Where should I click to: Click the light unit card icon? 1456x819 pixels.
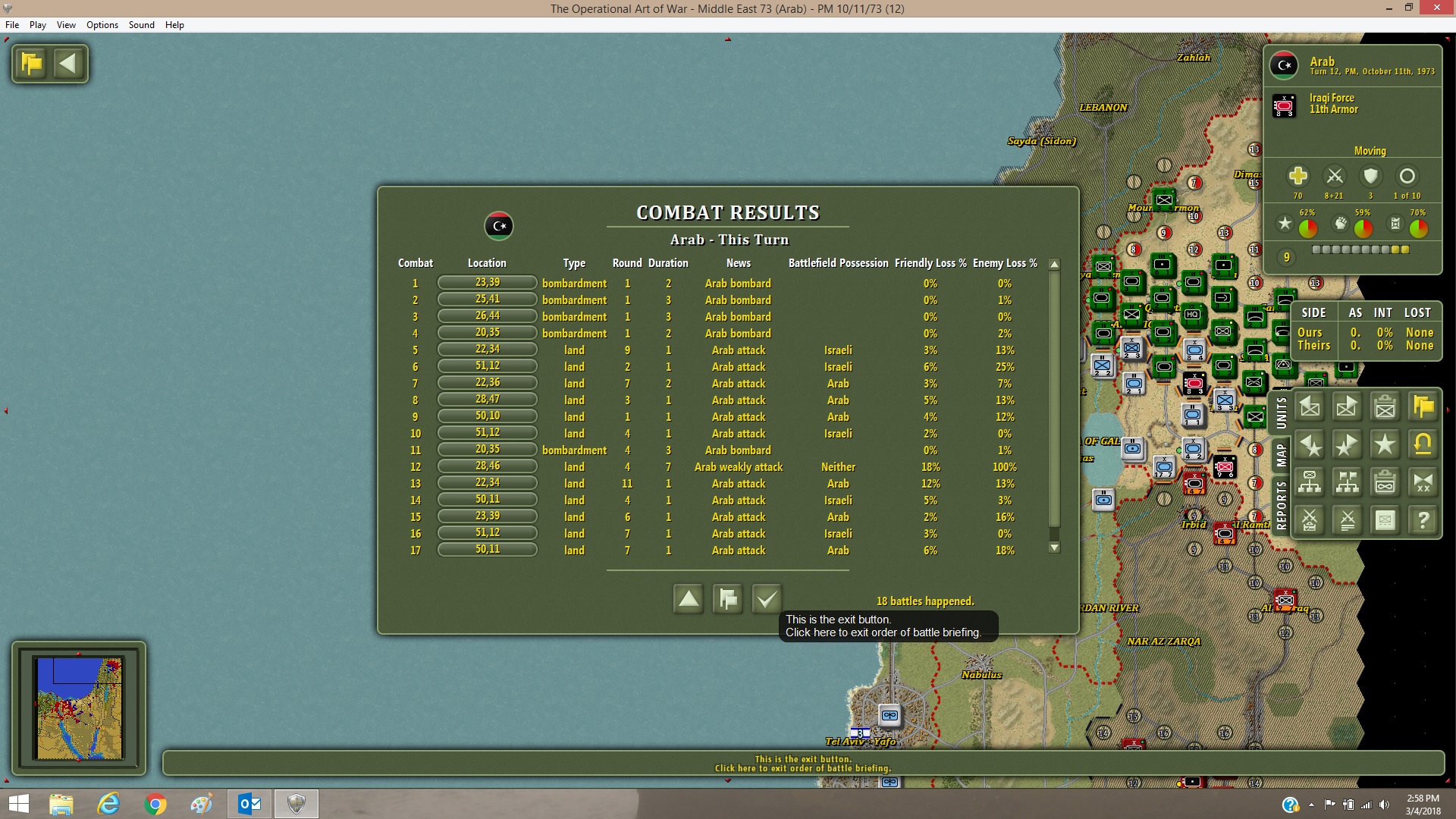[1385, 520]
